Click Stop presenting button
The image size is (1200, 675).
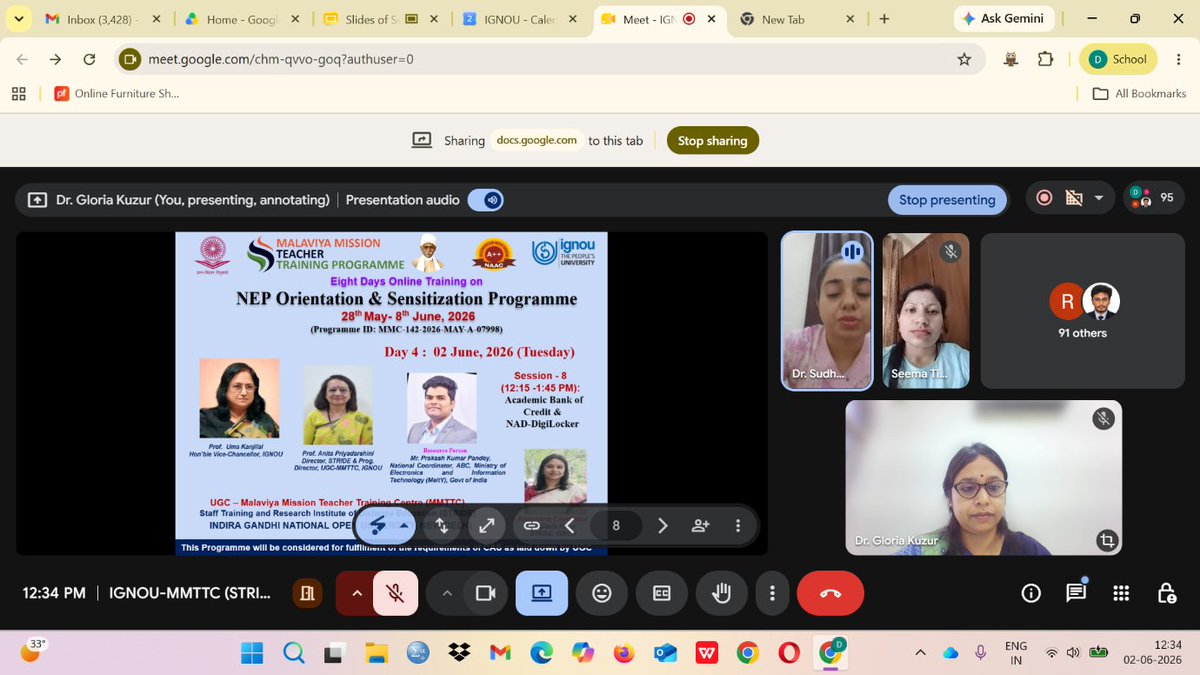pos(947,199)
